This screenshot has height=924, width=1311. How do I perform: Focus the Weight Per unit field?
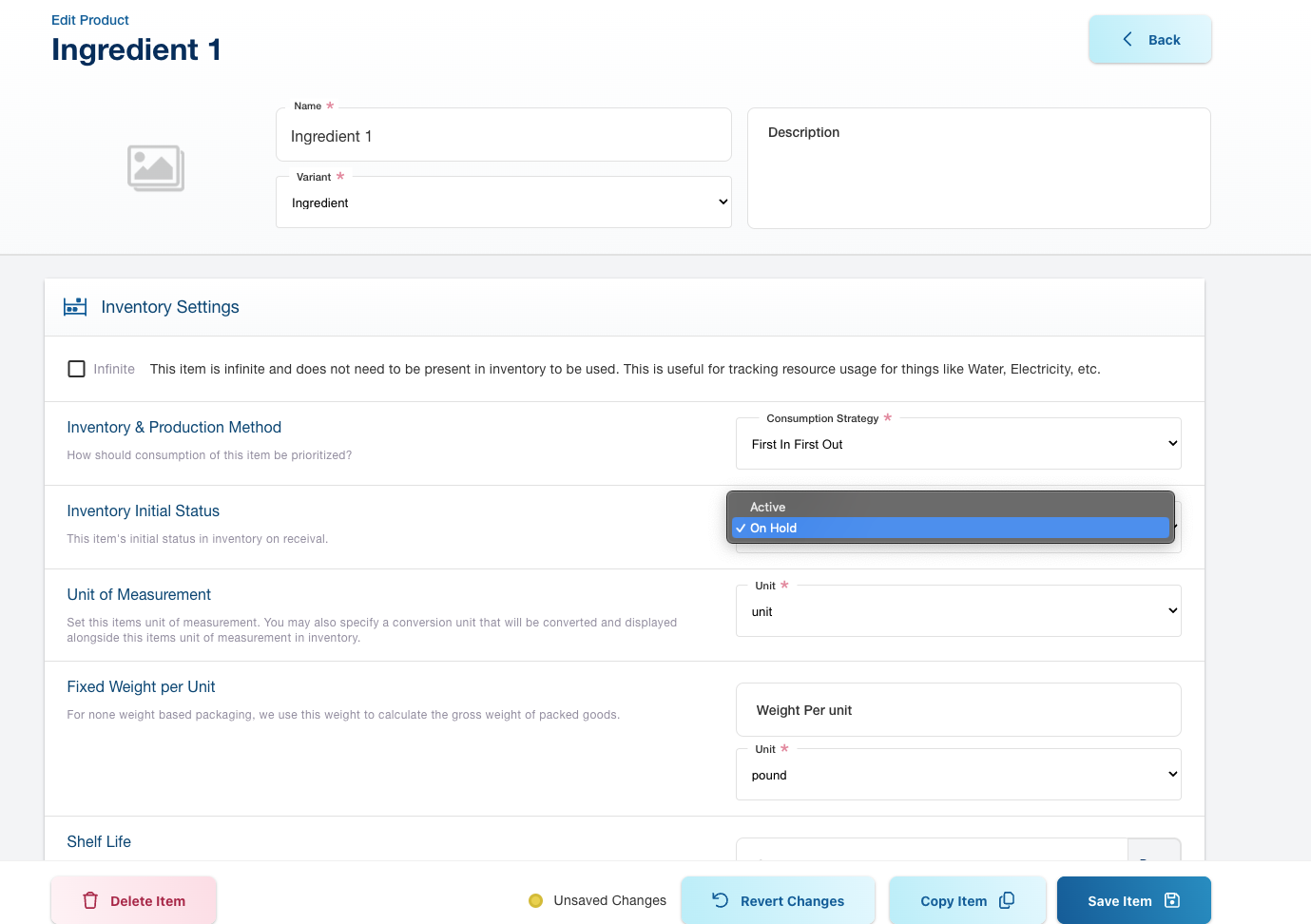tap(958, 710)
